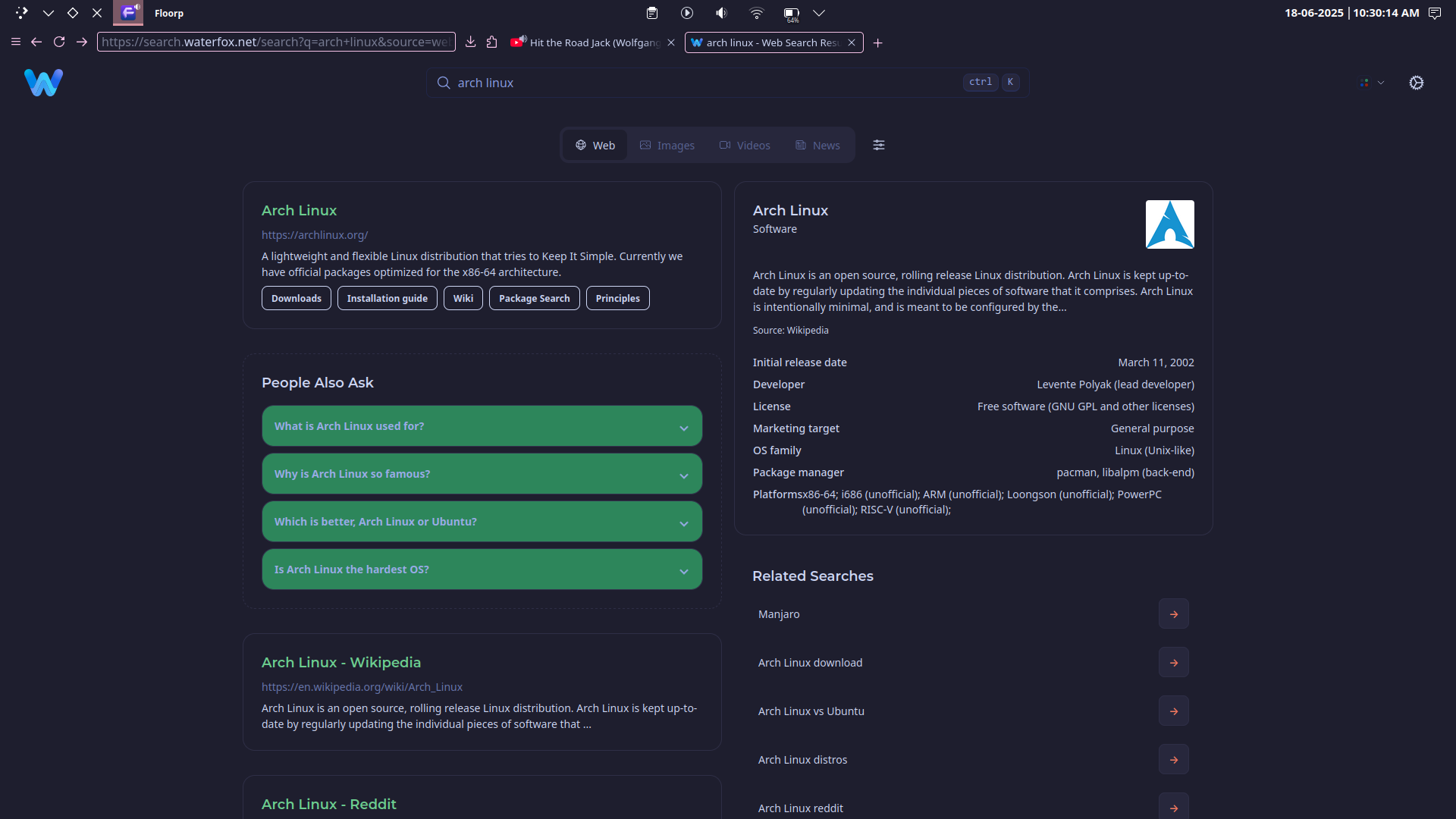Open a new tab with the plus button
The width and height of the screenshot is (1456, 819).
pos(877,42)
